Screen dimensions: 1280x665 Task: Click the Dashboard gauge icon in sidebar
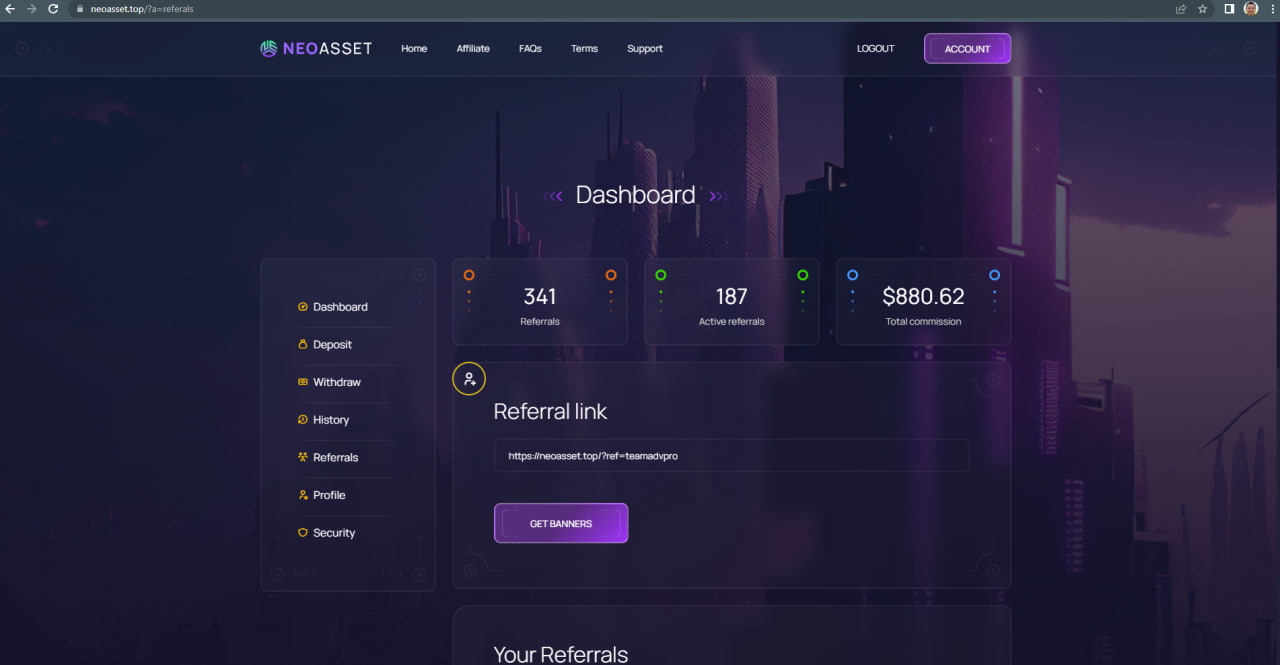click(303, 307)
